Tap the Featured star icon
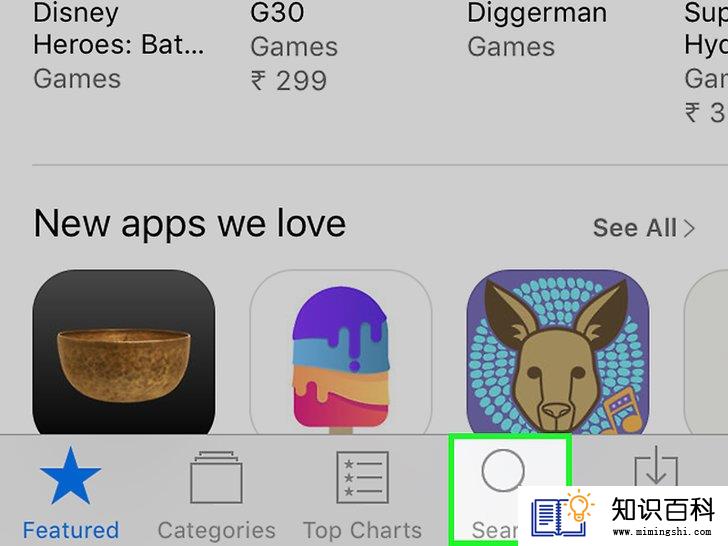The width and height of the screenshot is (728, 546). coord(70,476)
